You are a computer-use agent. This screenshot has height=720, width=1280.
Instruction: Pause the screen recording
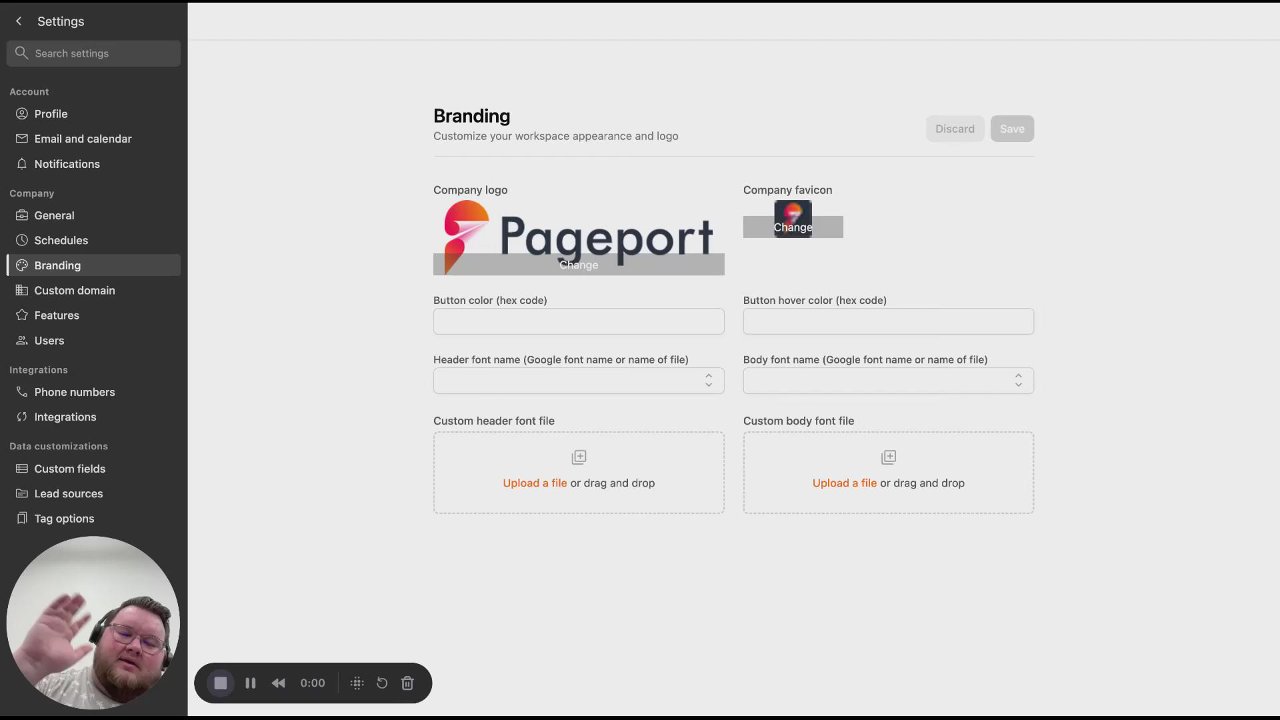point(250,683)
